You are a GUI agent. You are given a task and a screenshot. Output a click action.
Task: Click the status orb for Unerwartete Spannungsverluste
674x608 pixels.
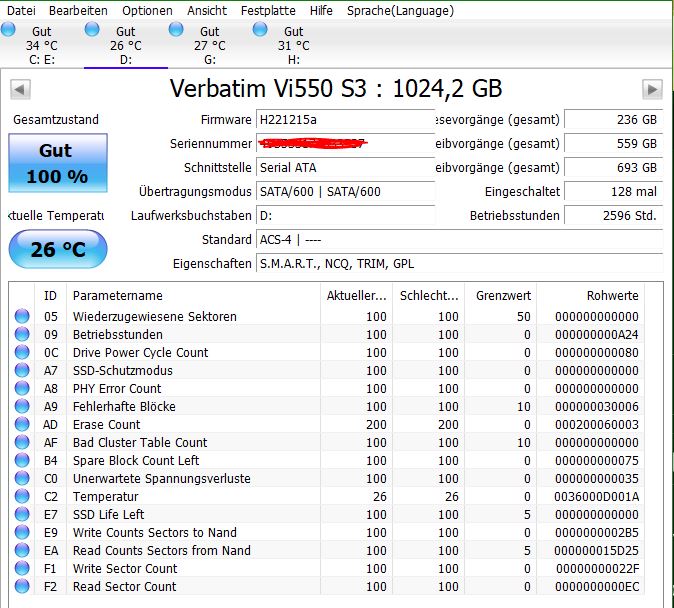coord(22,478)
